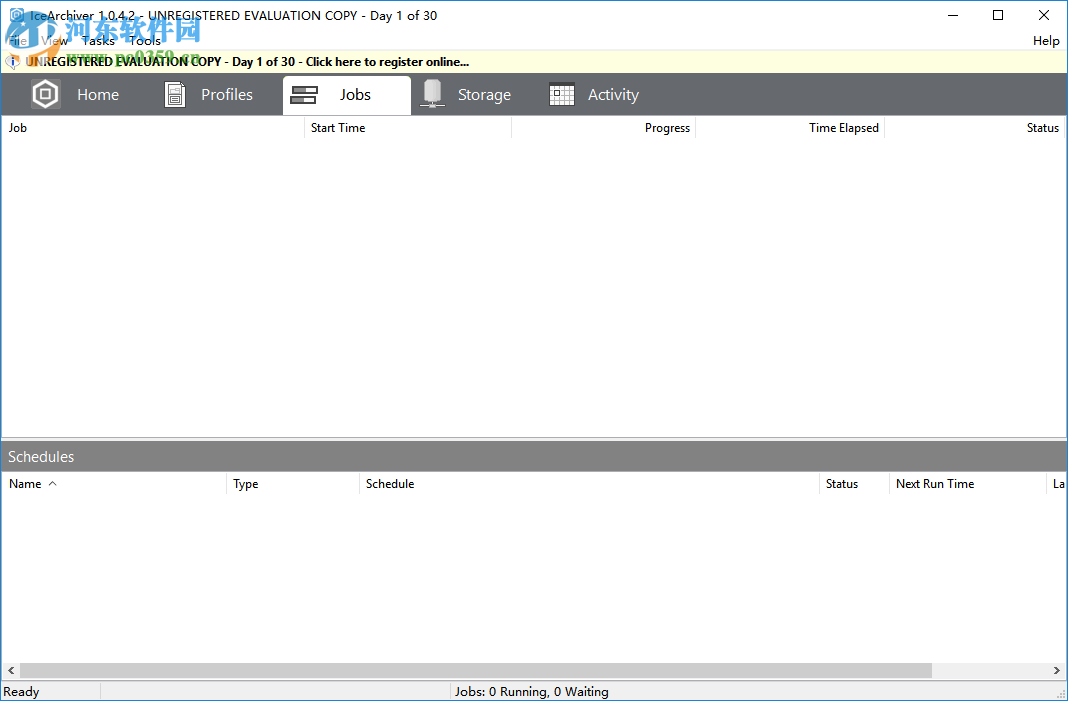The width and height of the screenshot is (1068, 701).
Task: Maximize the IceArchiver window
Action: [998, 15]
